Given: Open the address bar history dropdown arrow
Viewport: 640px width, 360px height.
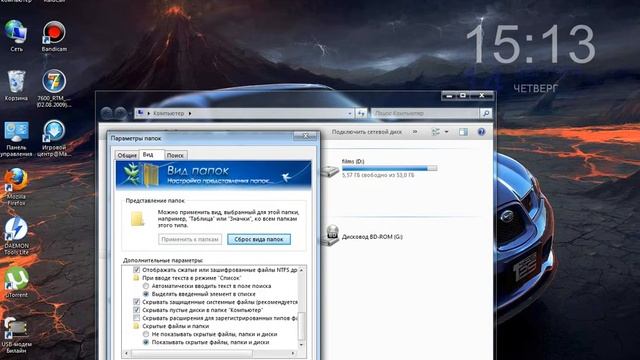Looking at the screenshot, I should 350,113.
